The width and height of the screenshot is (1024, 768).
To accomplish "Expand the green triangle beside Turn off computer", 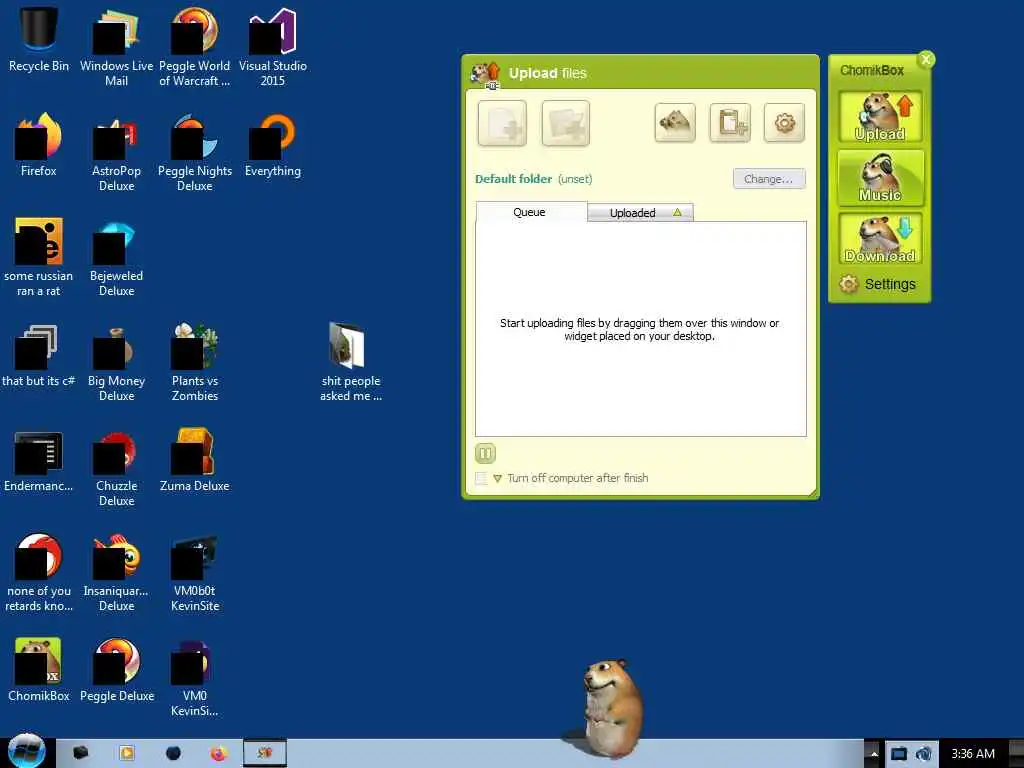I will pyautogui.click(x=498, y=478).
